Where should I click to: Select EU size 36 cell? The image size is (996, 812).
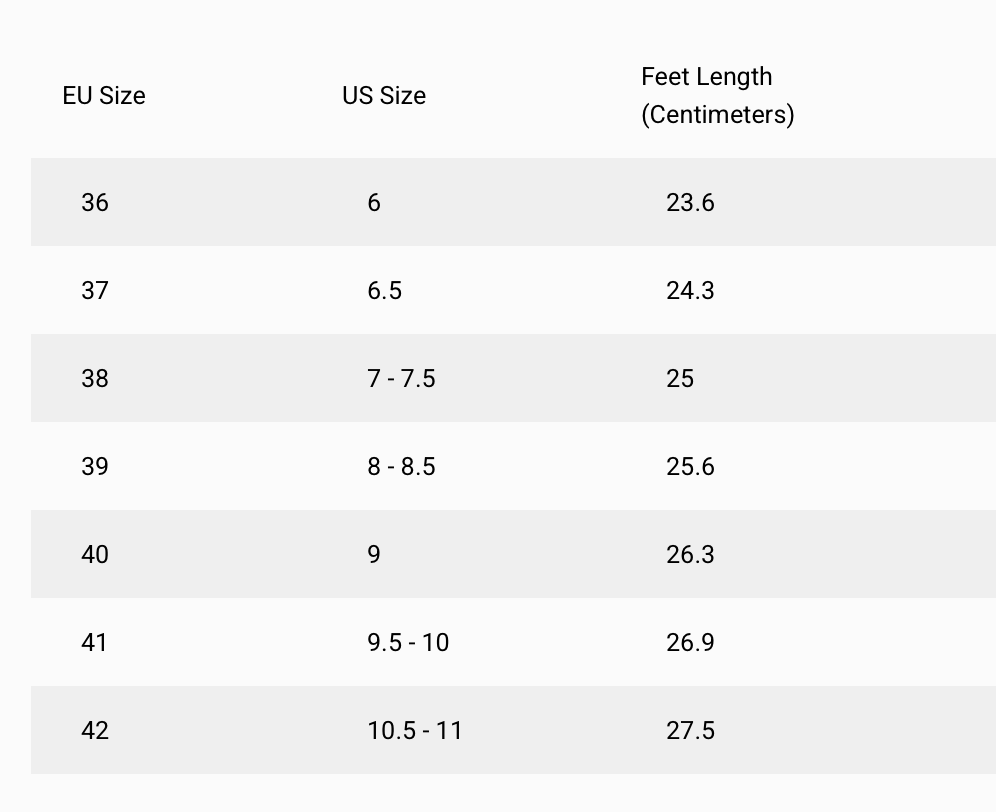[x=95, y=203]
